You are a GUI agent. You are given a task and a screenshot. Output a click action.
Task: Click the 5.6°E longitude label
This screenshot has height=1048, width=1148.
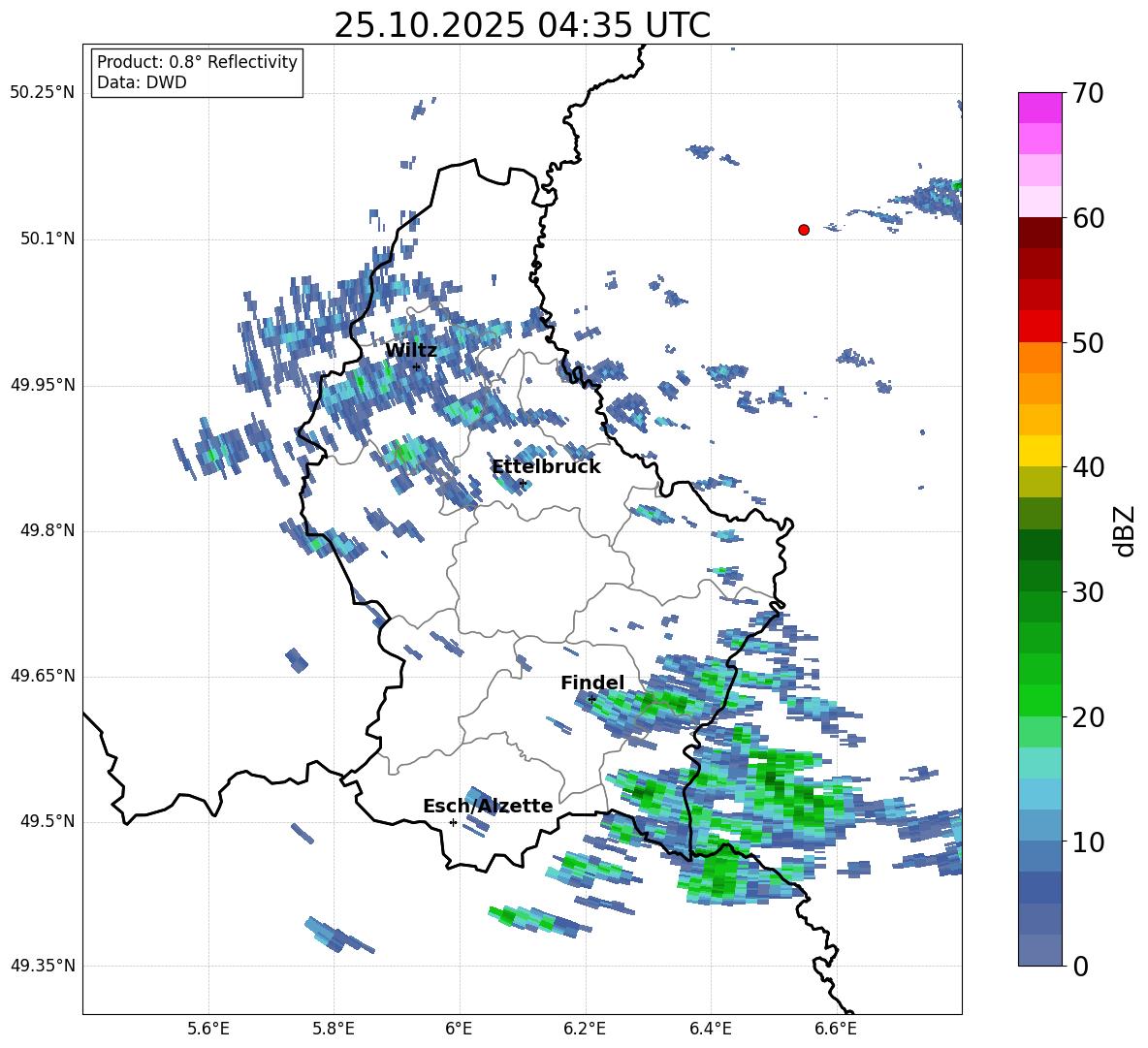coord(208,1029)
